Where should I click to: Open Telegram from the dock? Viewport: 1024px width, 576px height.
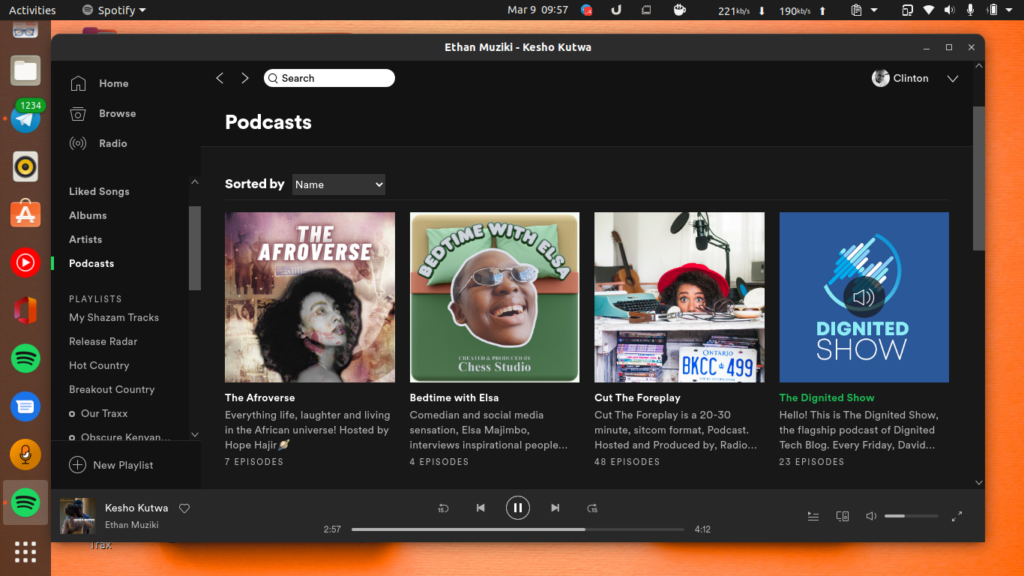(25, 119)
